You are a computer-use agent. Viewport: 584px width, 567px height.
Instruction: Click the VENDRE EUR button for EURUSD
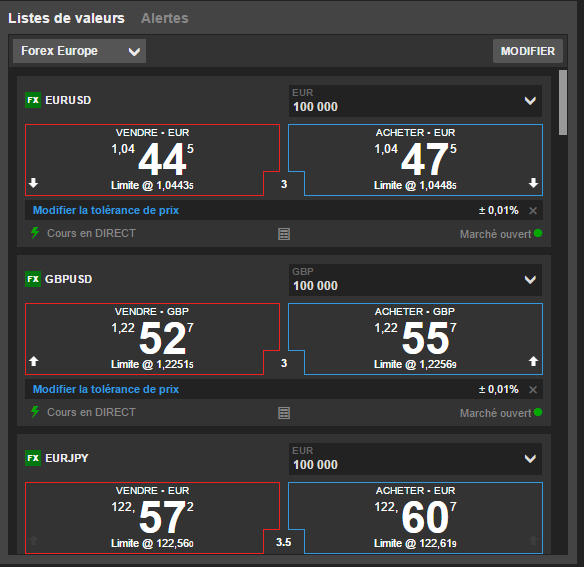coord(152,160)
